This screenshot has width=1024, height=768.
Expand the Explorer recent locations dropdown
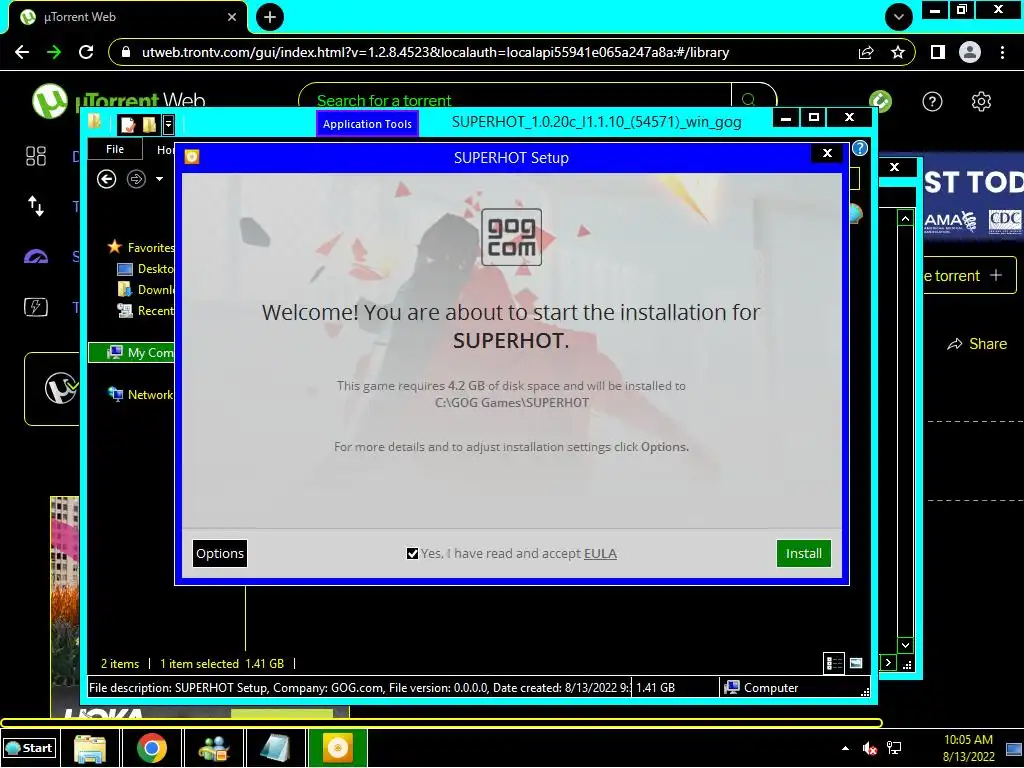[159, 179]
